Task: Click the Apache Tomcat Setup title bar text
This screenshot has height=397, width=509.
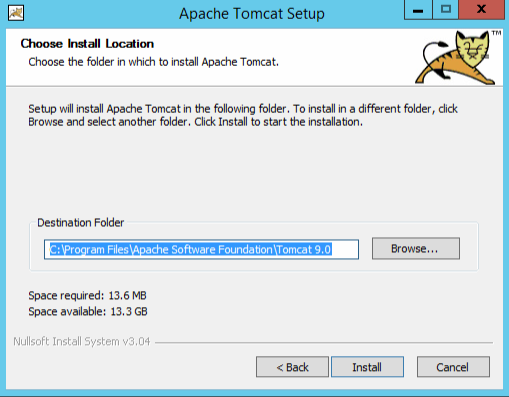Action: (x=252, y=14)
